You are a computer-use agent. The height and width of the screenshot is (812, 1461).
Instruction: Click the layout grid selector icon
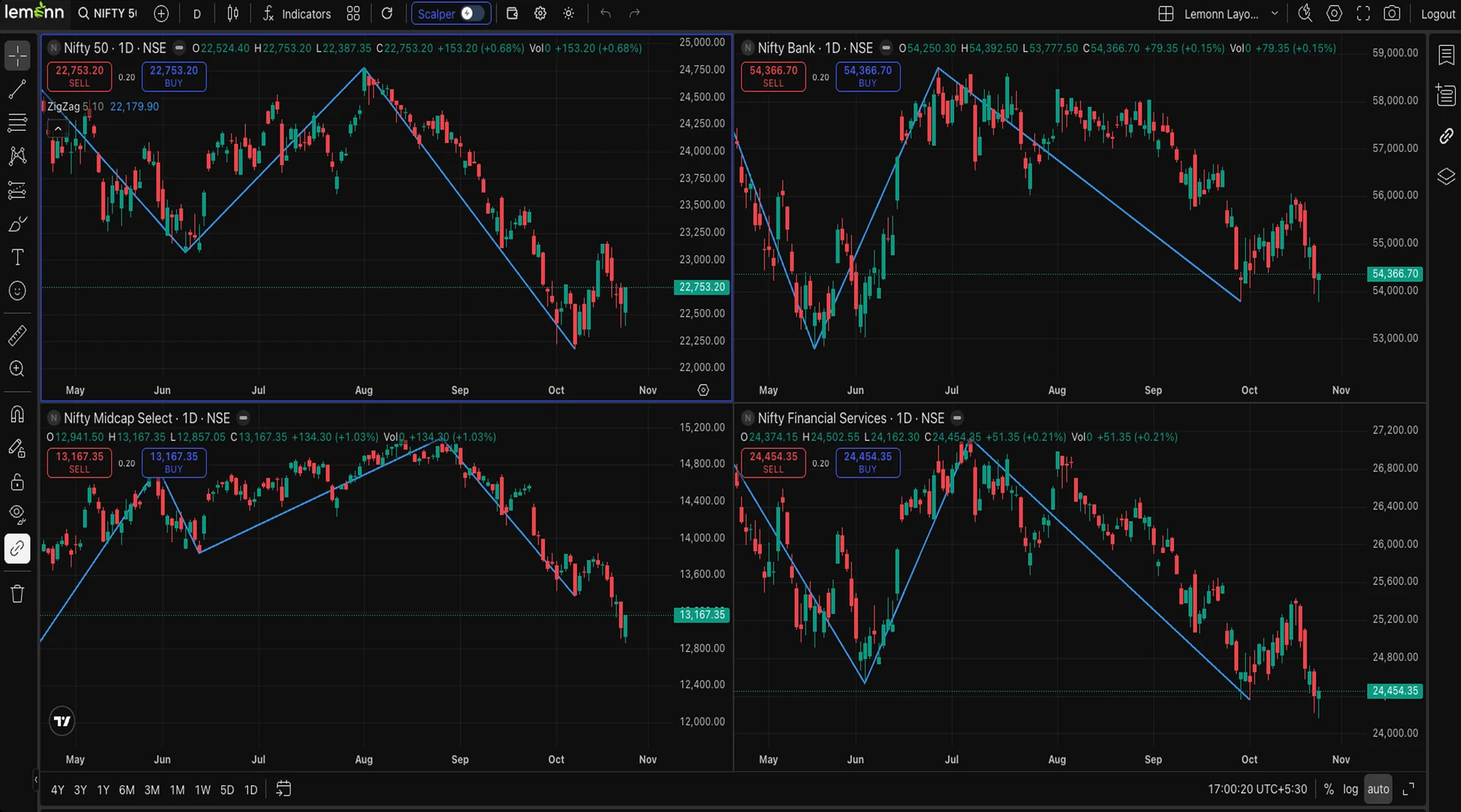point(1166,14)
